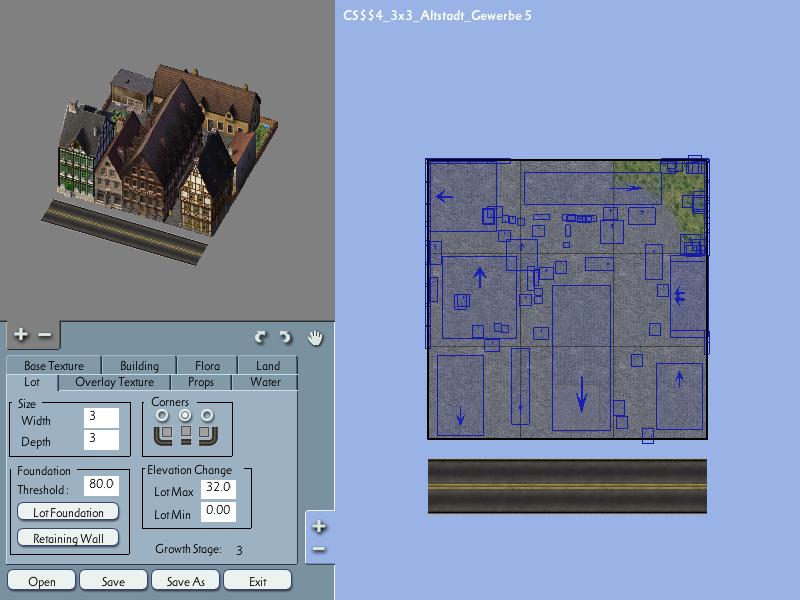
Task: Rotate preview counter-clockwise with left curved arrow
Action: [261, 337]
